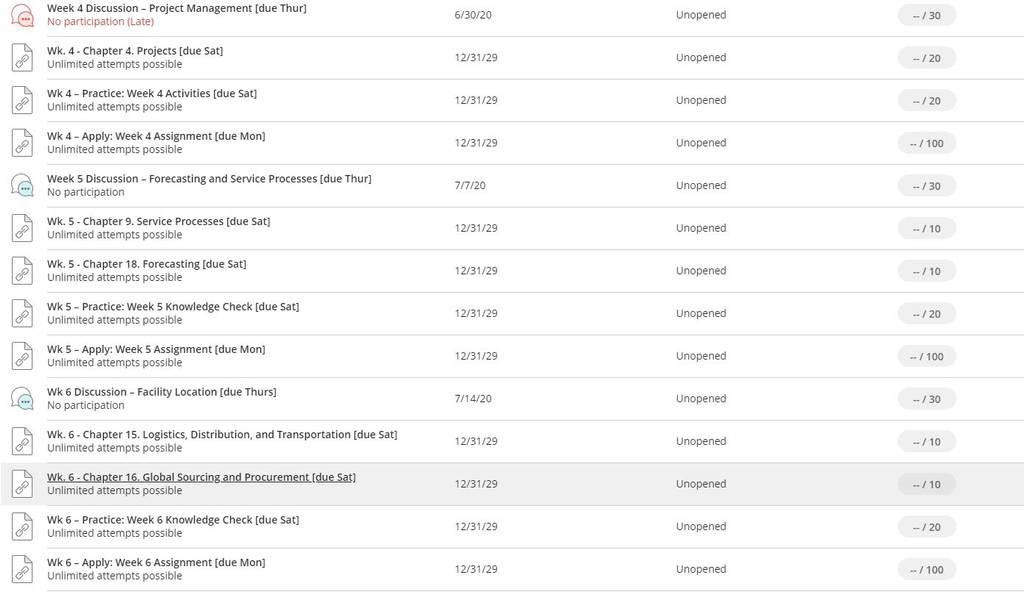Image resolution: width=1024 pixels, height=595 pixels.
Task: Click Unopened status for Wk 5 Apply Assignment
Action: tap(701, 356)
